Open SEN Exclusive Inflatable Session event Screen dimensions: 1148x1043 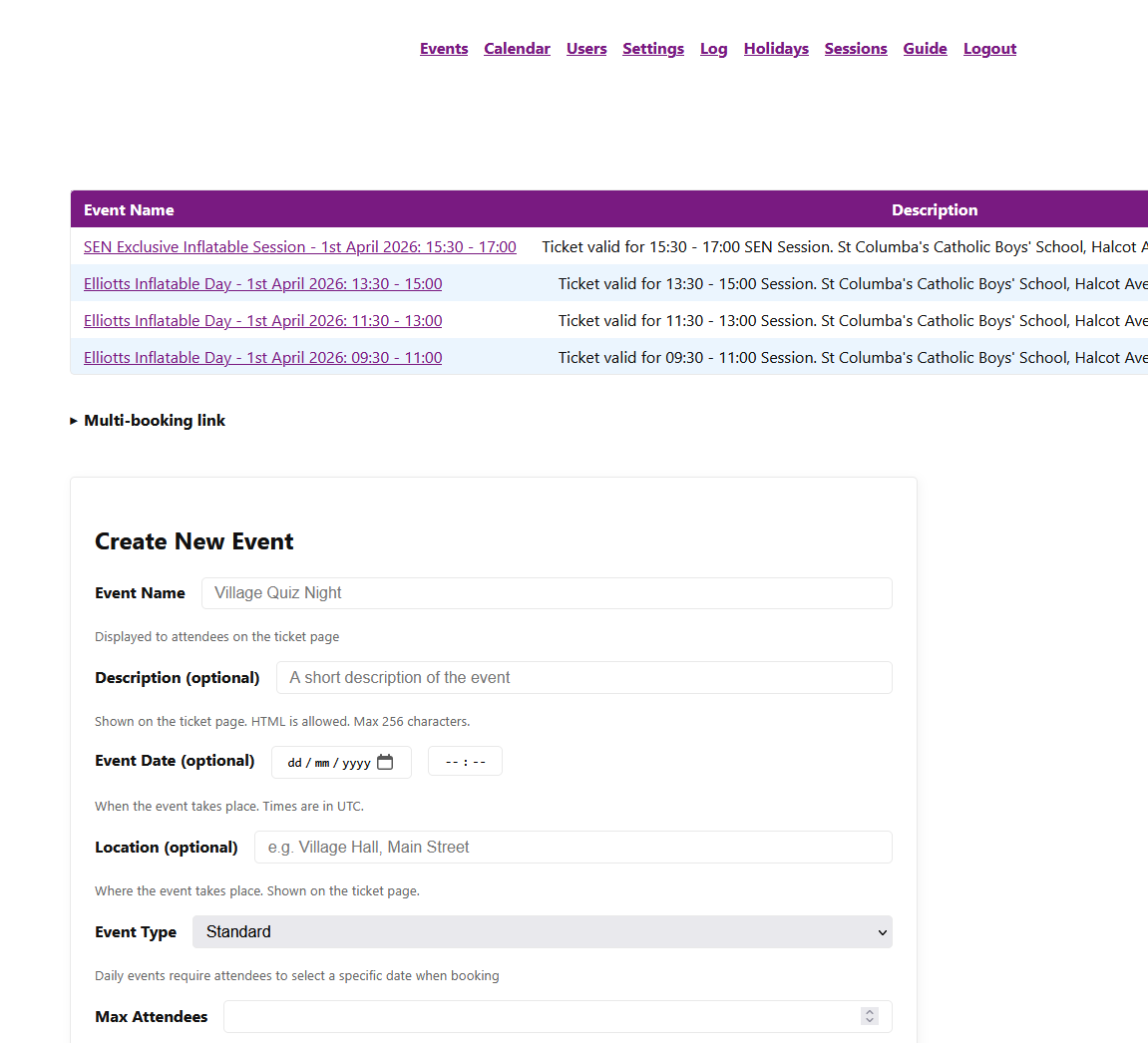point(299,247)
